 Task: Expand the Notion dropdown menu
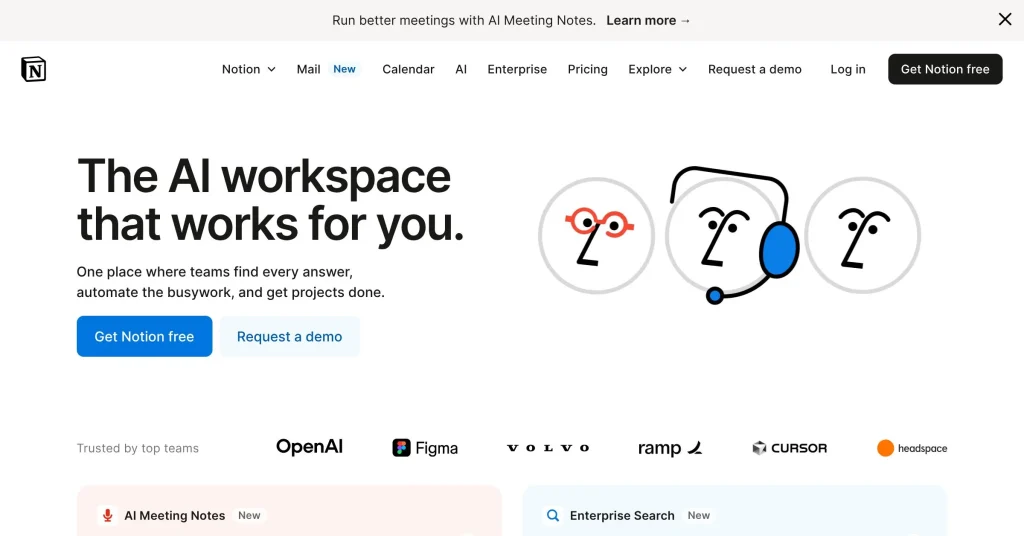249,69
